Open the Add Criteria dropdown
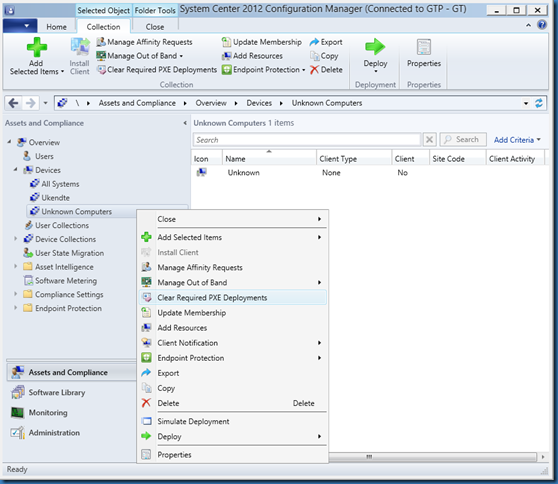558x484 pixels. 517,140
